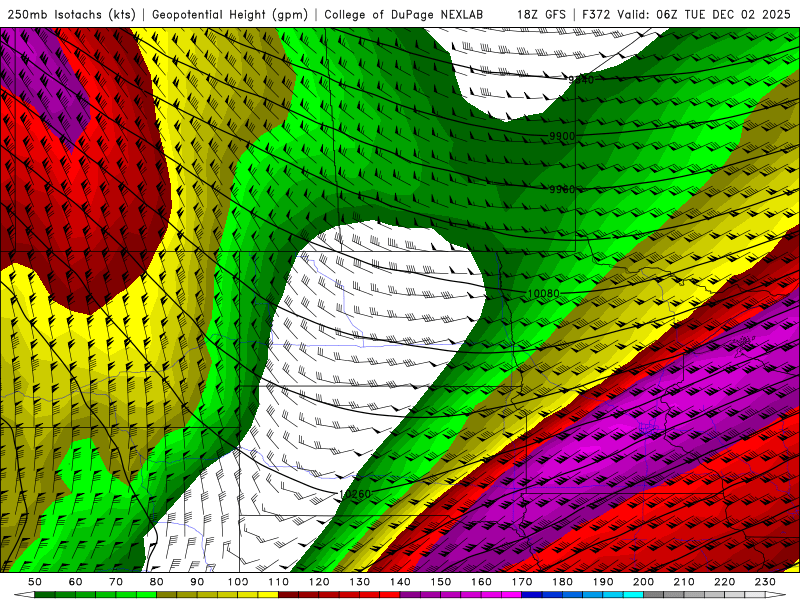Image resolution: width=800 pixels, height=600 pixels.
Task: Click the 'College of DuPage NEXLAB' label
Action: (404, 14)
